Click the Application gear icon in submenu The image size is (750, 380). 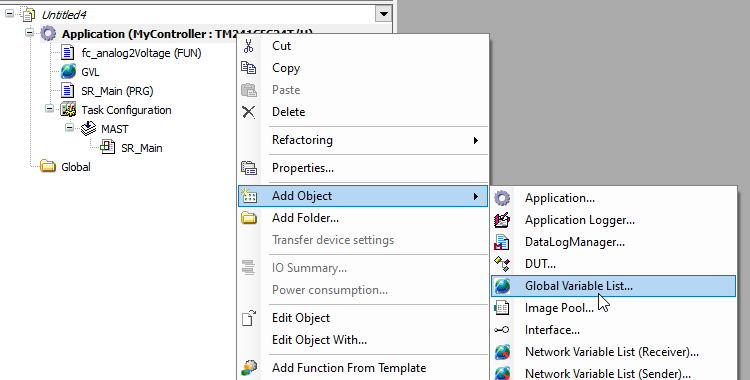[x=502, y=198]
